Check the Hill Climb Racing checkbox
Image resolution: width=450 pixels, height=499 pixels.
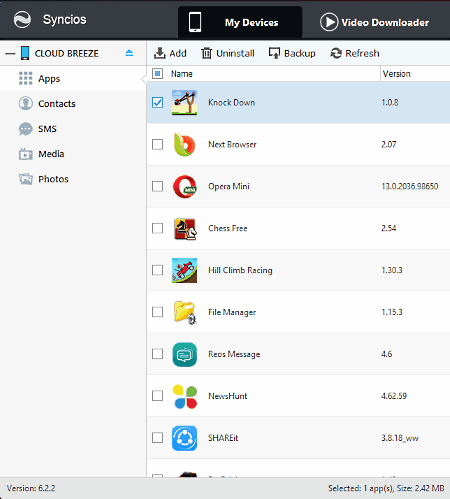pos(157,270)
